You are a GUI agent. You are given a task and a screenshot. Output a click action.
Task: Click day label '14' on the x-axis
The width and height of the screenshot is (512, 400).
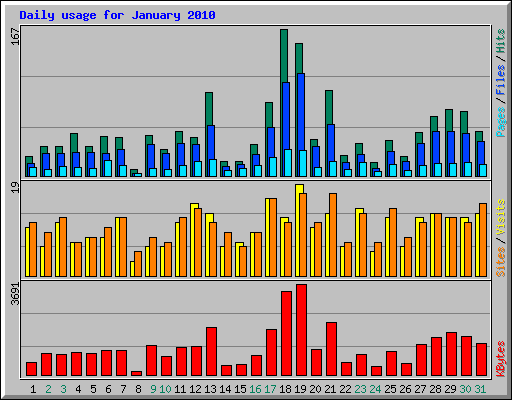pyautogui.click(x=225, y=389)
